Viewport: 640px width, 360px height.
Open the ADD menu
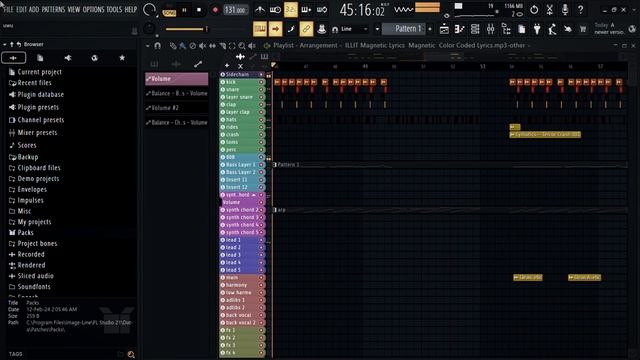(x=34, y=9)
